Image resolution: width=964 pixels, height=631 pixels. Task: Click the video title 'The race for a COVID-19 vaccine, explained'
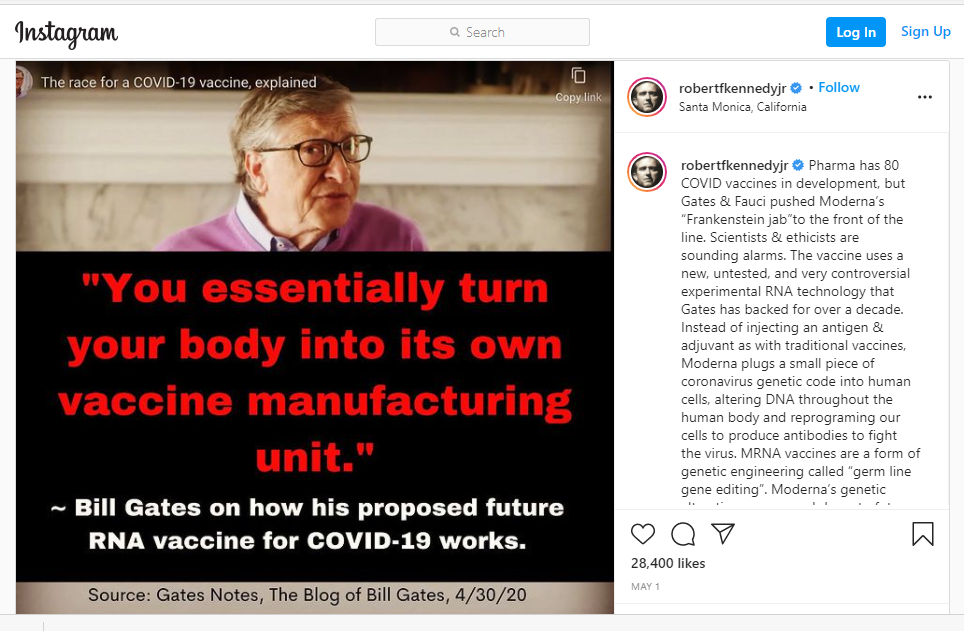(178, 82)
